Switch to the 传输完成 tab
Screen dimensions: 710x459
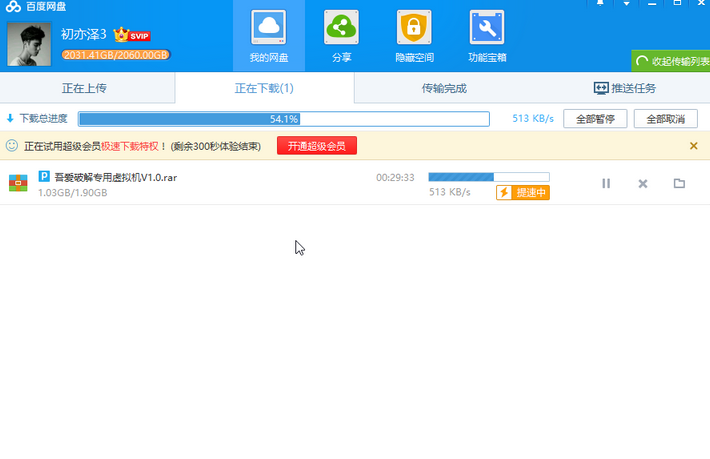pyautogui.click(x=444, y=88)
